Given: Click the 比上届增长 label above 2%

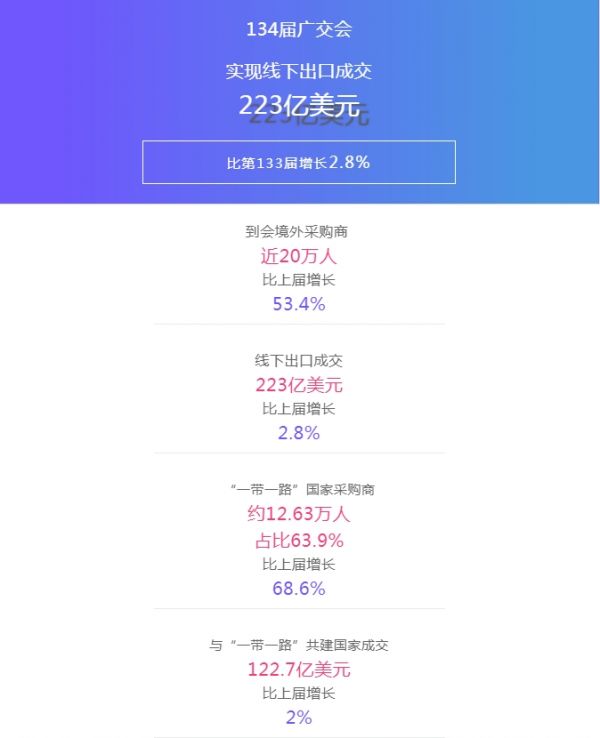Looking at the screenshot, I should click(299, 693).
